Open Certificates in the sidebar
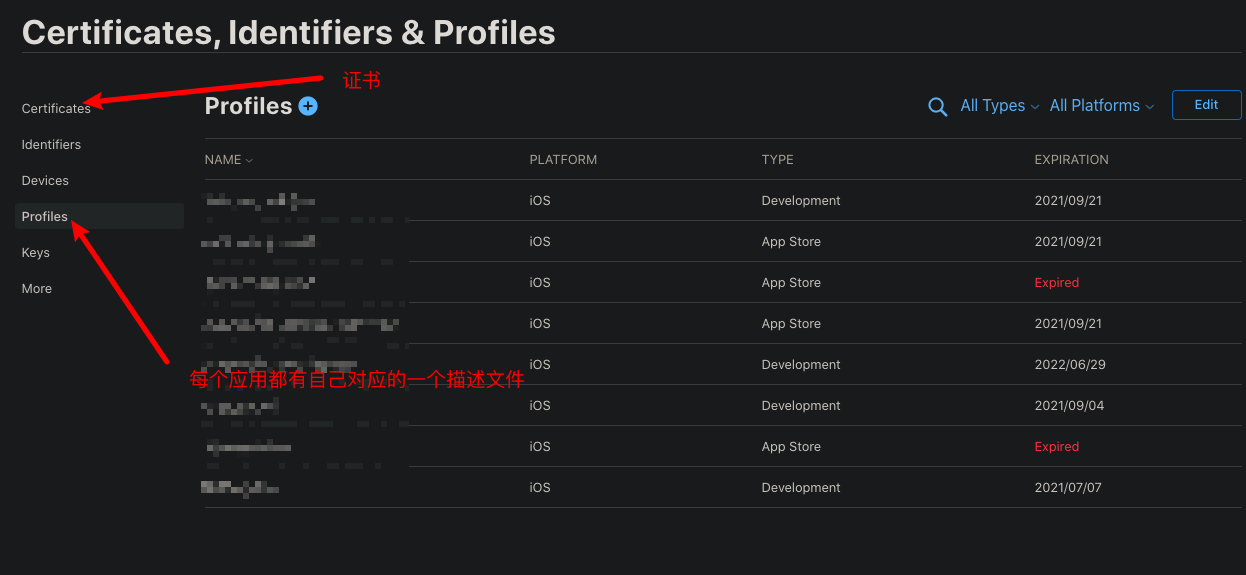Image resolution: width=1246 pixels, height=575 pixels. [56, 108]
